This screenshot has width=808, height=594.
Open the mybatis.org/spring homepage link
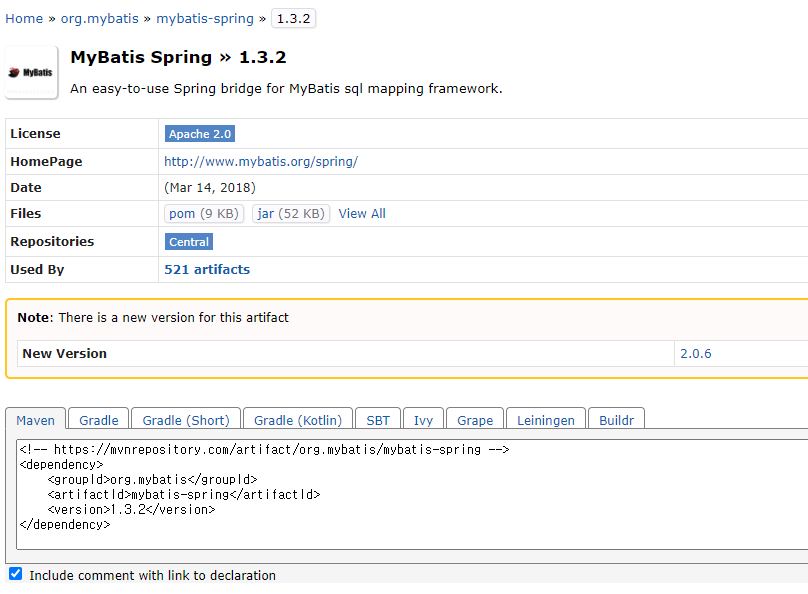coord(261,161)
